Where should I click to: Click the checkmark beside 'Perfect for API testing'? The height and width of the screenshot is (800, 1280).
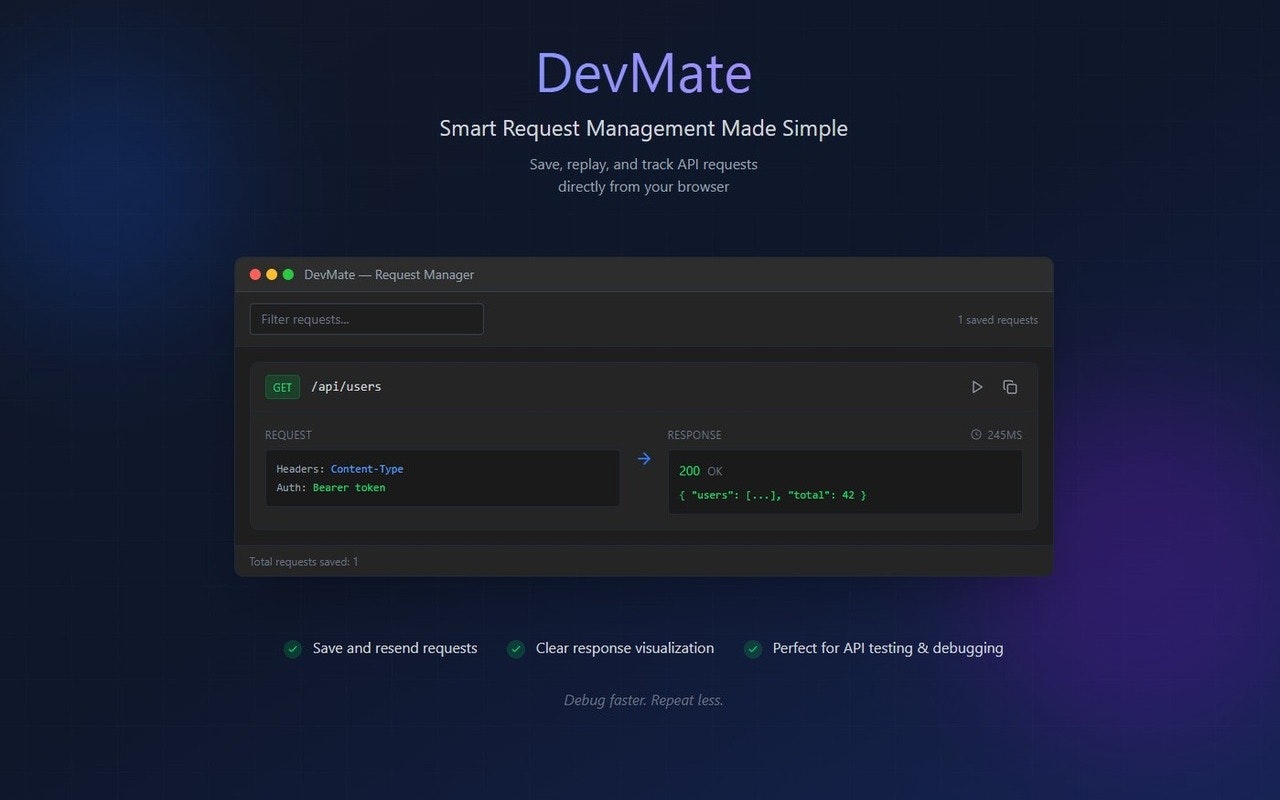752,649
